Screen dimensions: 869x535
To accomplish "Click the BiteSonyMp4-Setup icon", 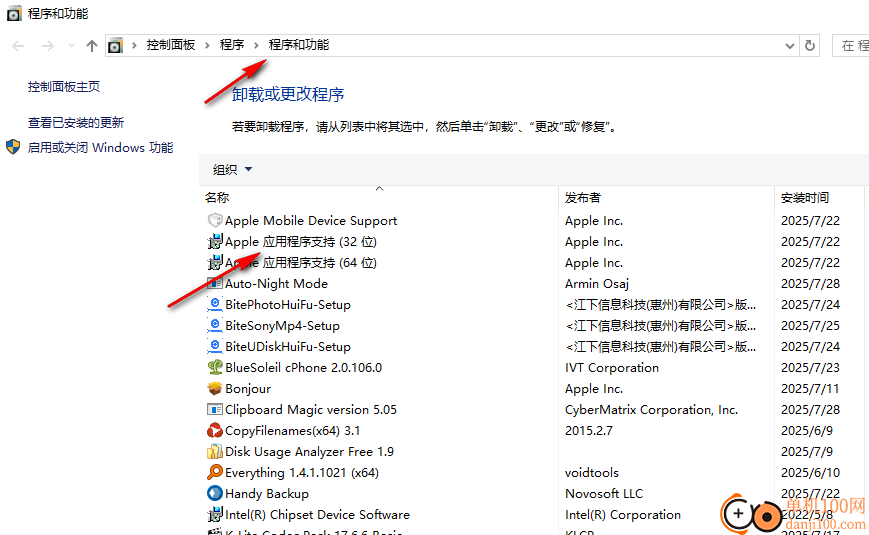I will coord(215,325).
